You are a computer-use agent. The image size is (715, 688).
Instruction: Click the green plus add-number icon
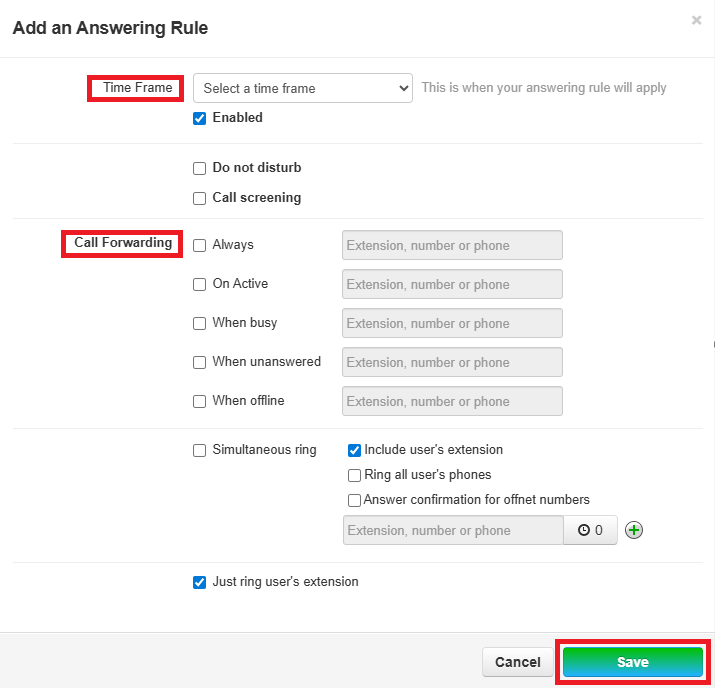tap(633, 530)
